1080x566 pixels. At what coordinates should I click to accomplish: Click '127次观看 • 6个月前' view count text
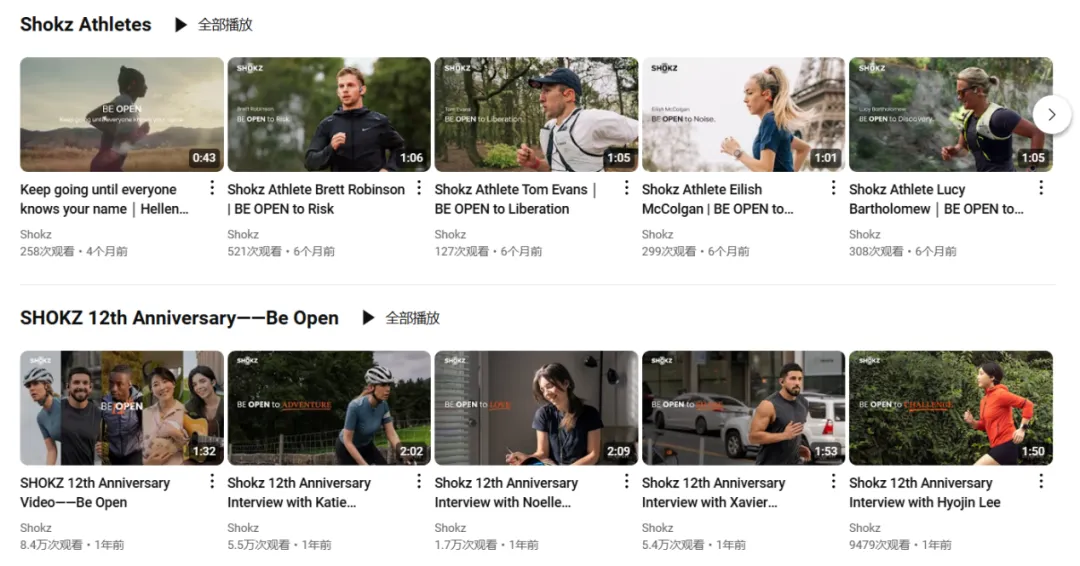click(488, 251)
